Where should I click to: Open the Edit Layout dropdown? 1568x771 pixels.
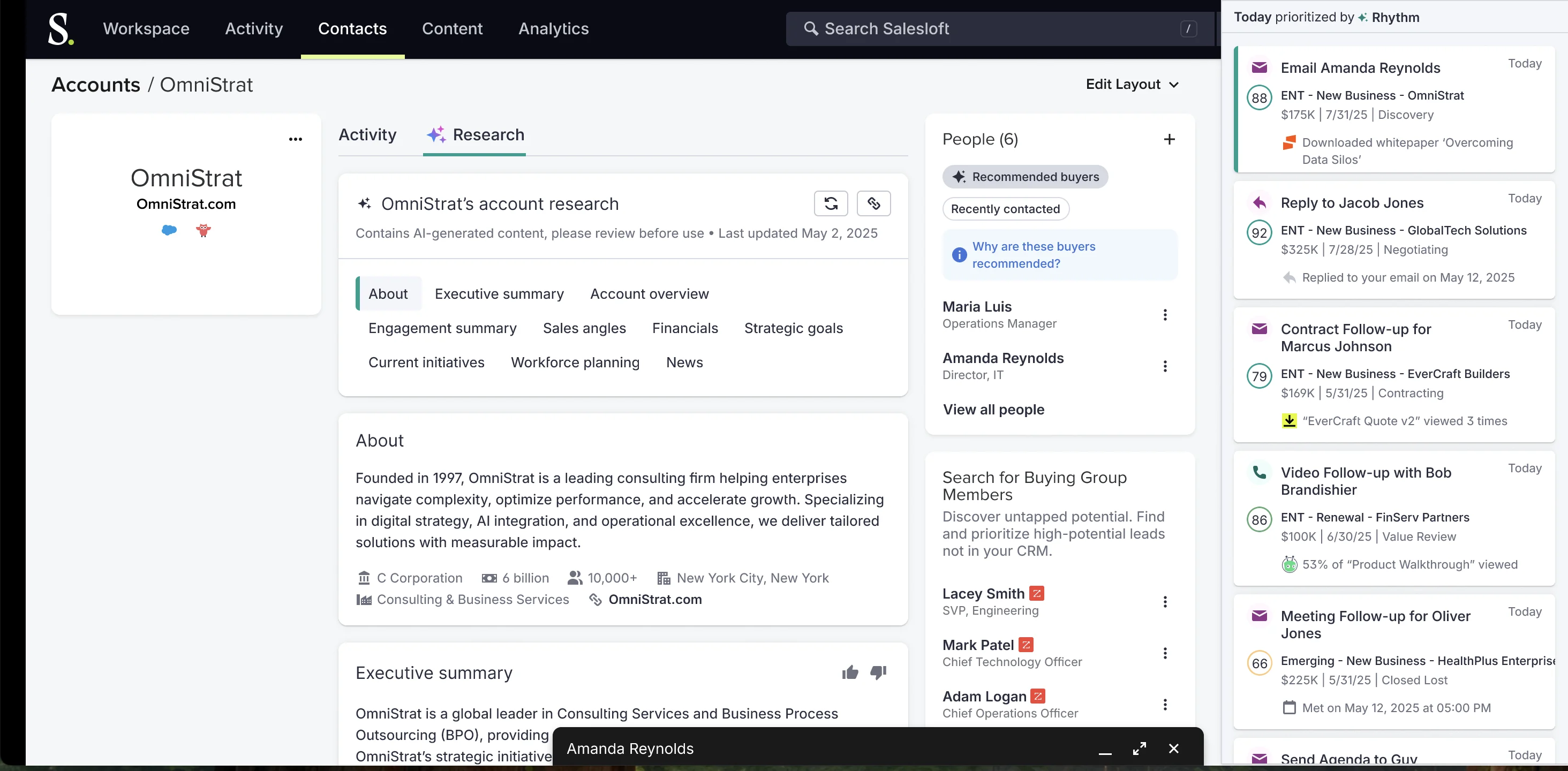(x=1132, y=85)
